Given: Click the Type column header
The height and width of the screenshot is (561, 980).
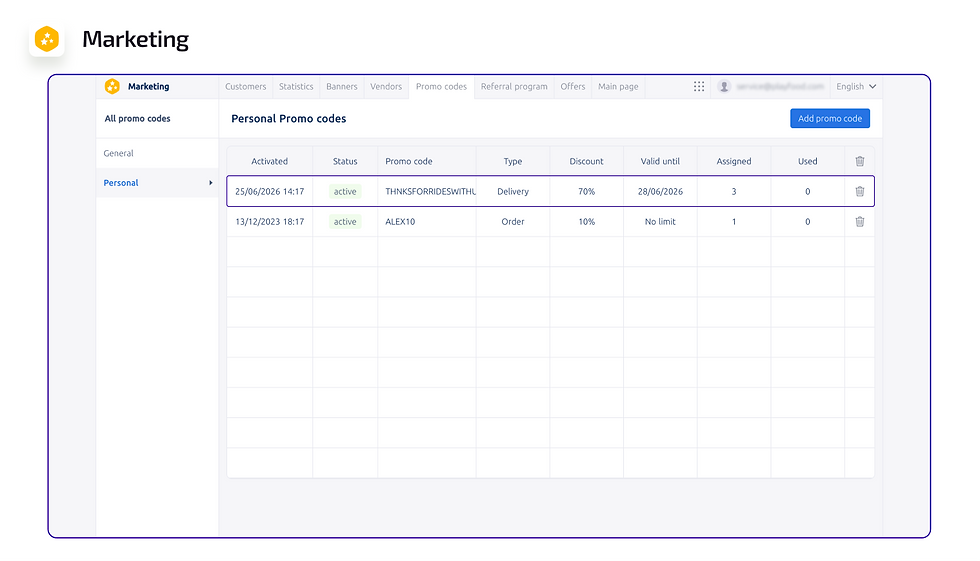Looking at the screenshot, I should [512, 161].
